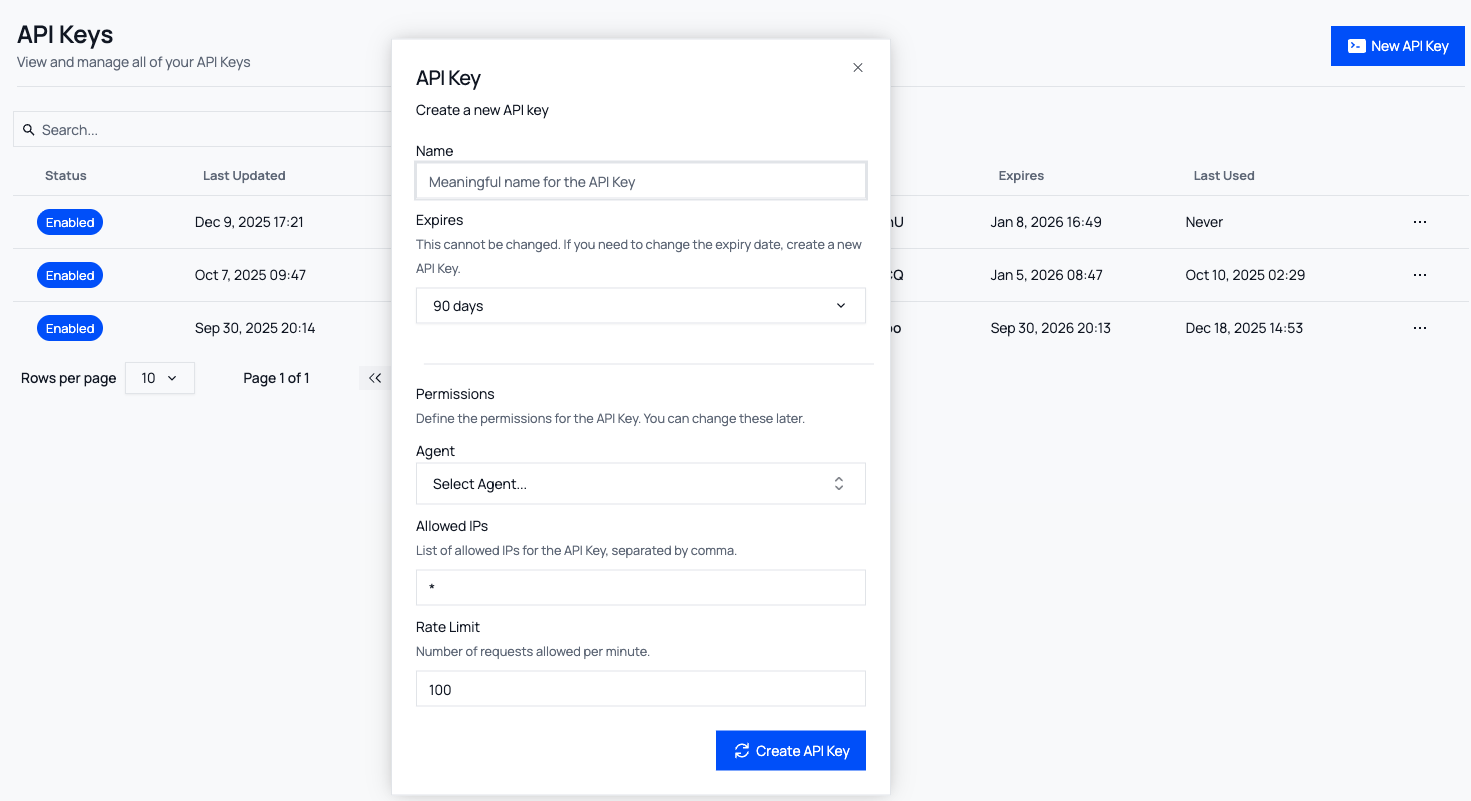Sort by the Last Updated column header

(x=244, y=176)
